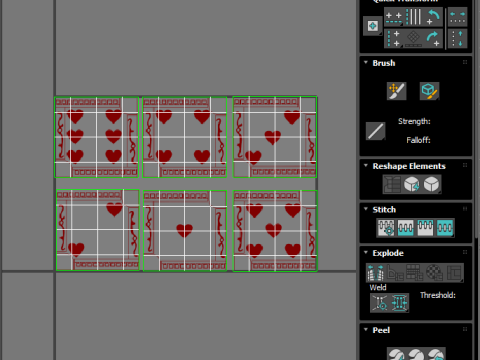Click Relax Until Flat lightning icon
480x360 pixels.
[412, 184]
